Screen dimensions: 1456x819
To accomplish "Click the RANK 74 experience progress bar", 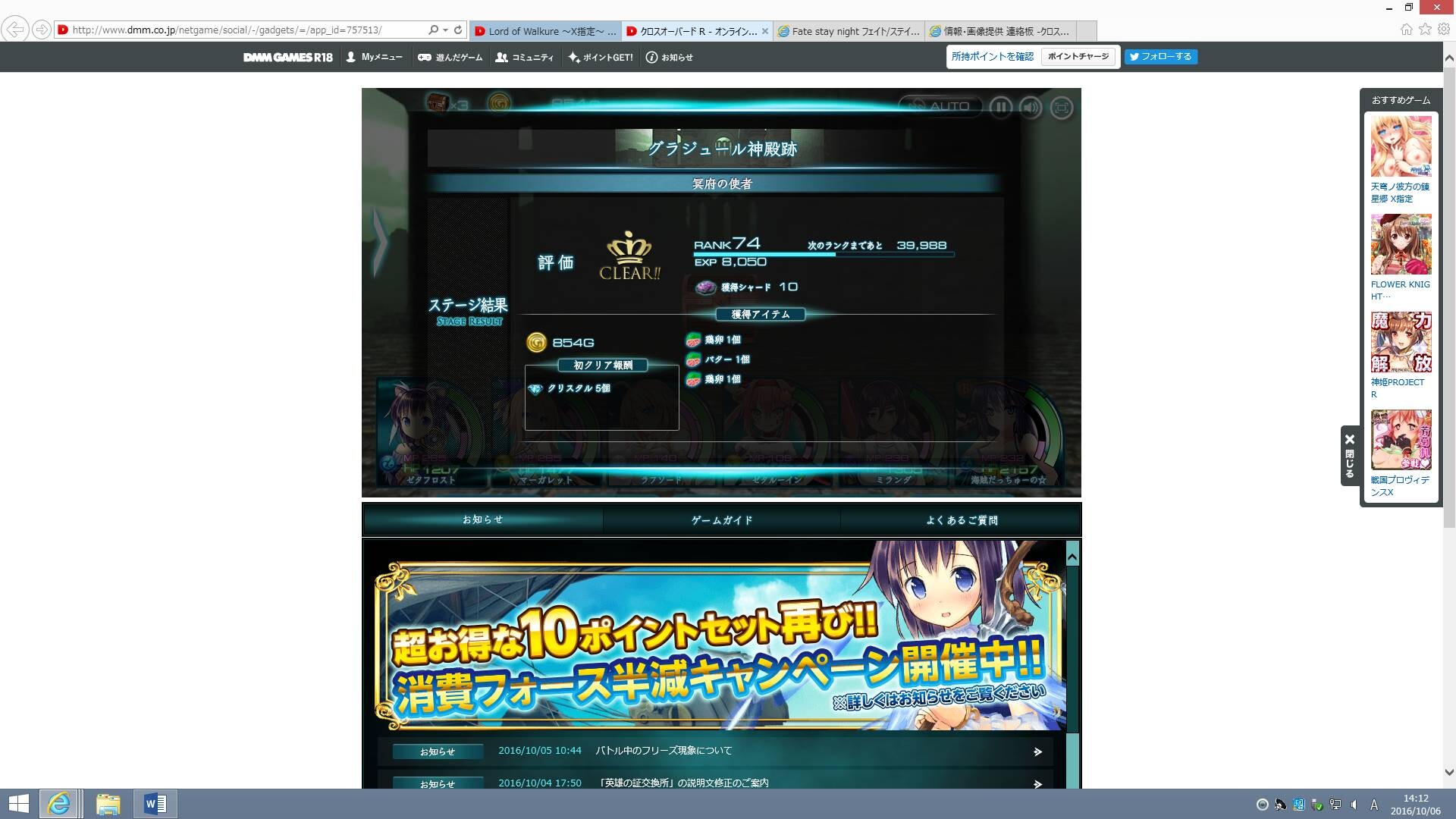I will pos(824,254).
